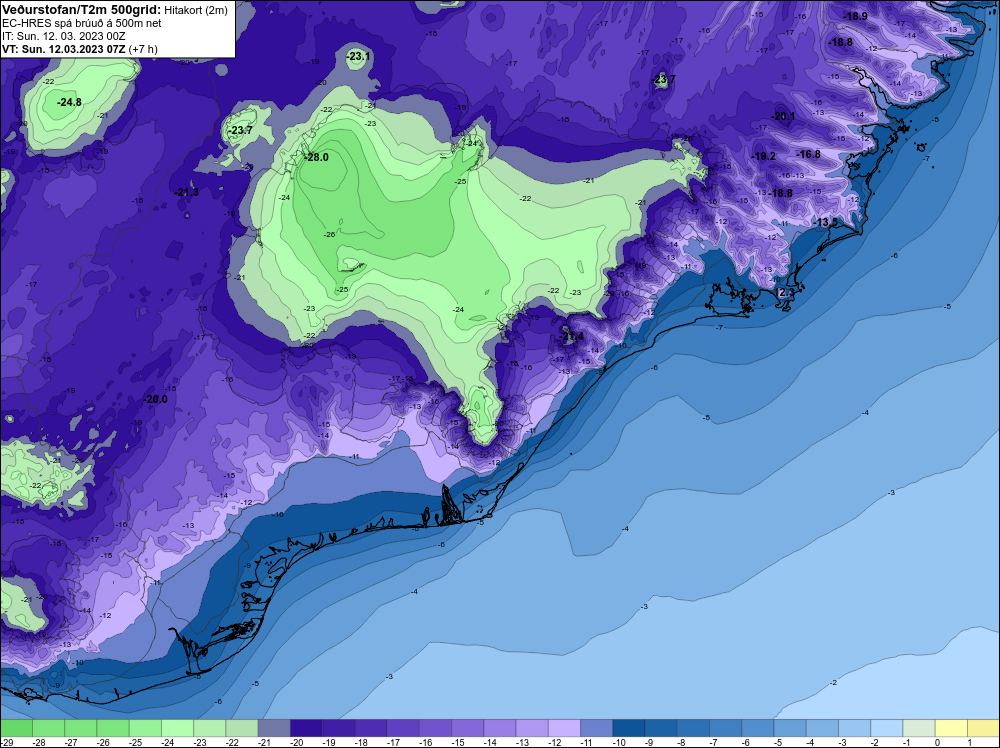Pick the legend swatch between -25 and -24
The height and width of the screenshot is (748, 1000).
point(145,728)
